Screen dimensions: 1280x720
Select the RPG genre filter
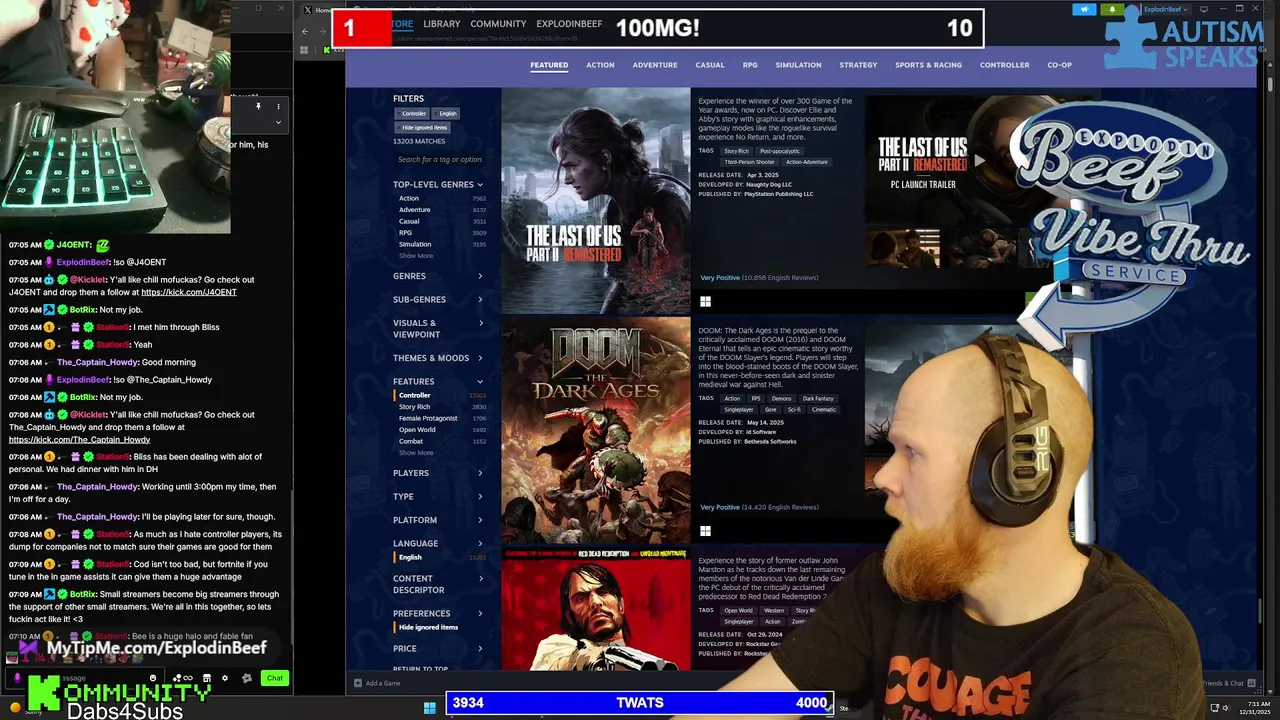[405, 233]
